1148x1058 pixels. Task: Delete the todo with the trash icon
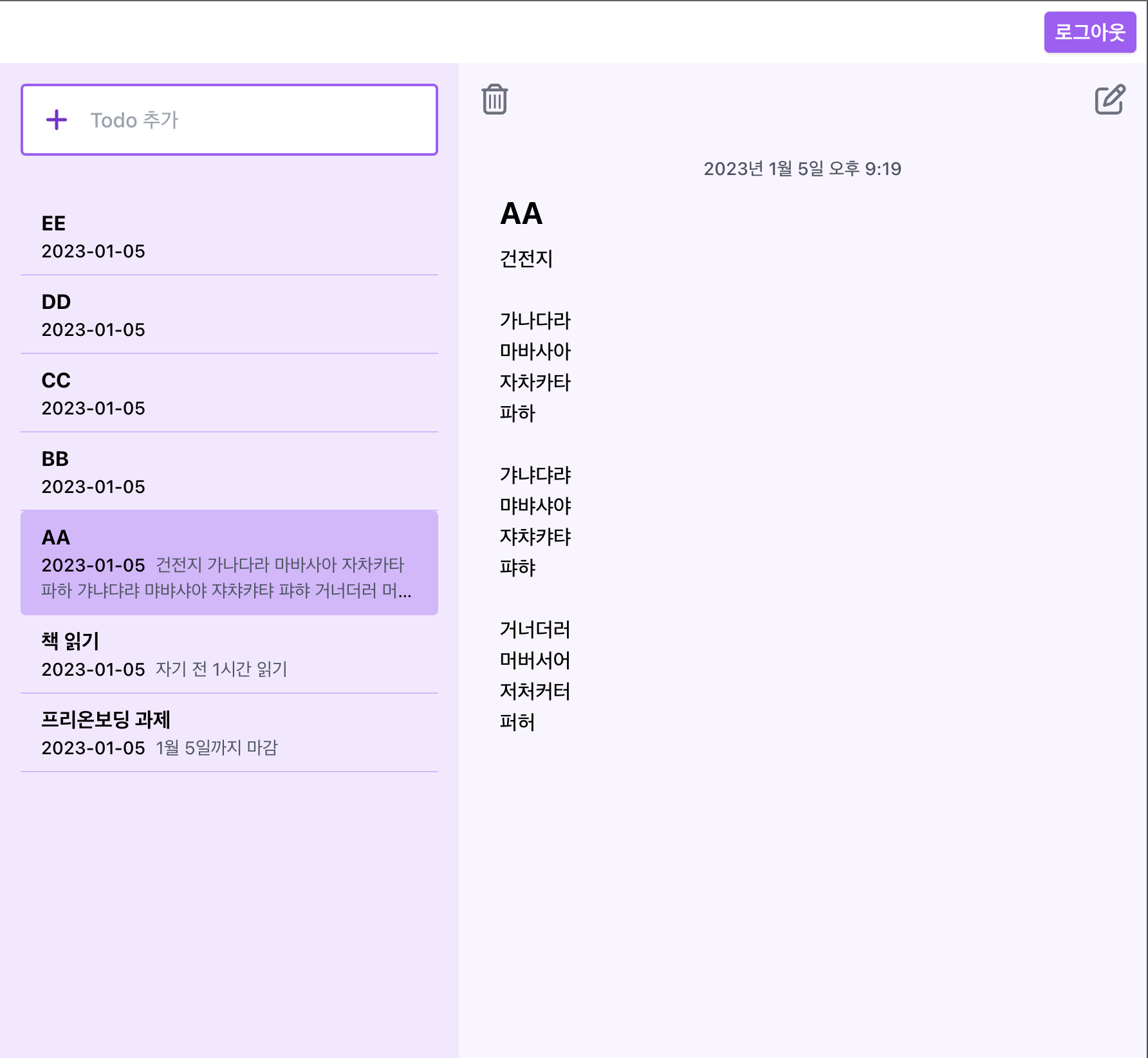pyautogui.click(x=495, y=100)
